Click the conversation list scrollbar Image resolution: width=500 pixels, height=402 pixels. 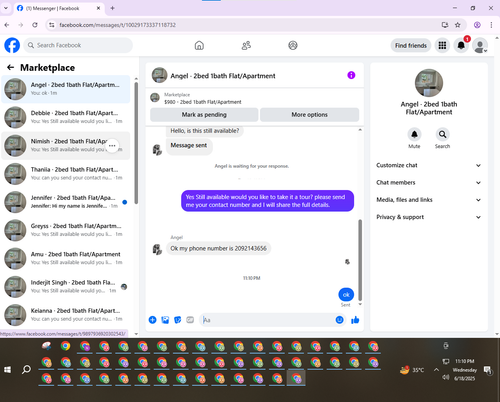click(136, 143)
